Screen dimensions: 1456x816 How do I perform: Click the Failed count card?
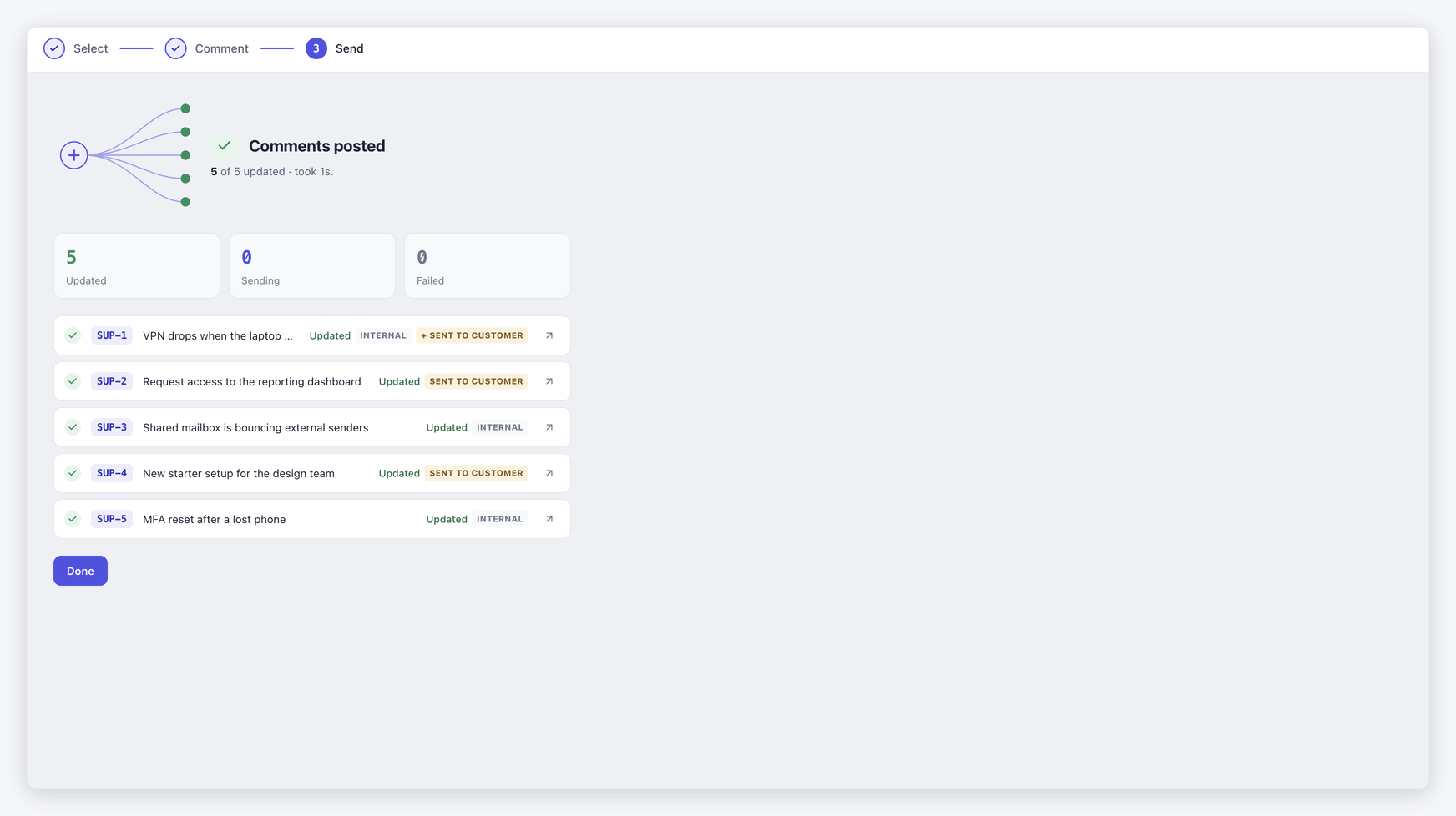point(488,265)
